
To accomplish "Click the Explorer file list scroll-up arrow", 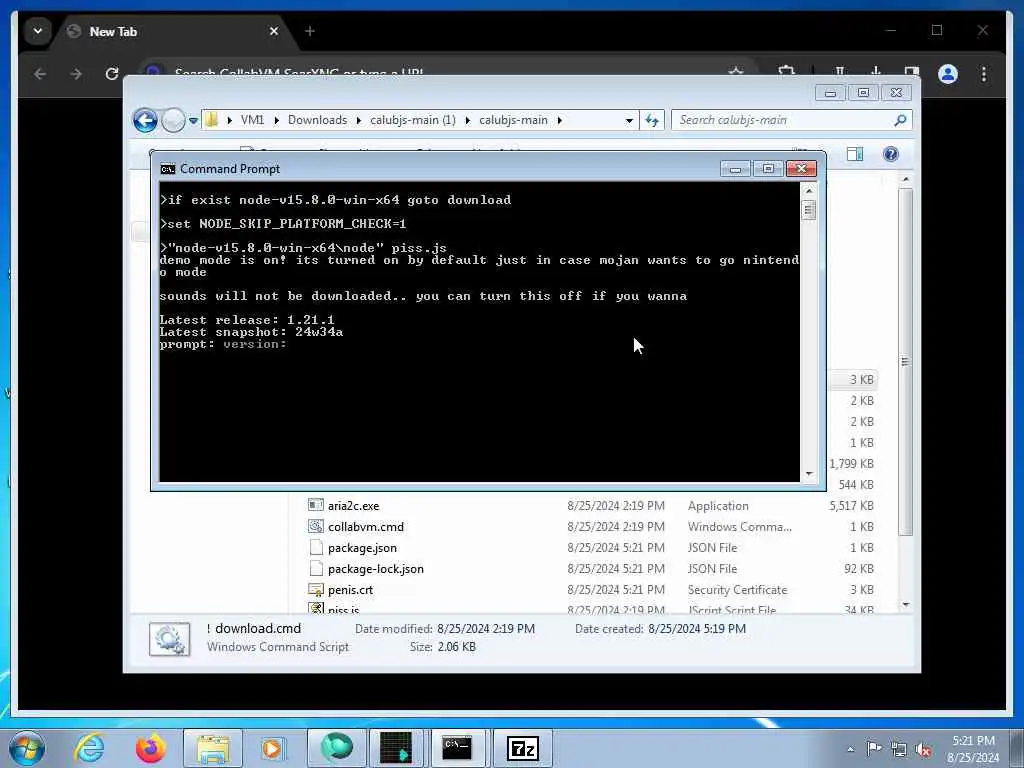I will coord(905,179).
